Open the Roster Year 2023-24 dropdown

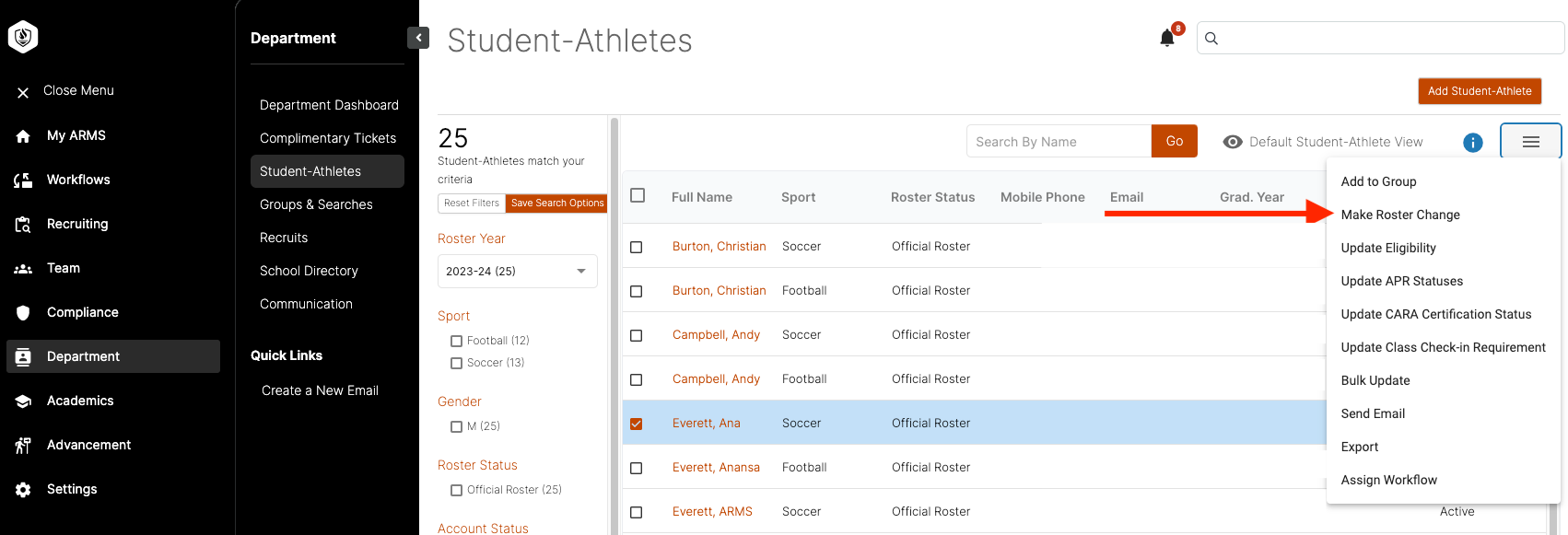[x=518, y=271]
